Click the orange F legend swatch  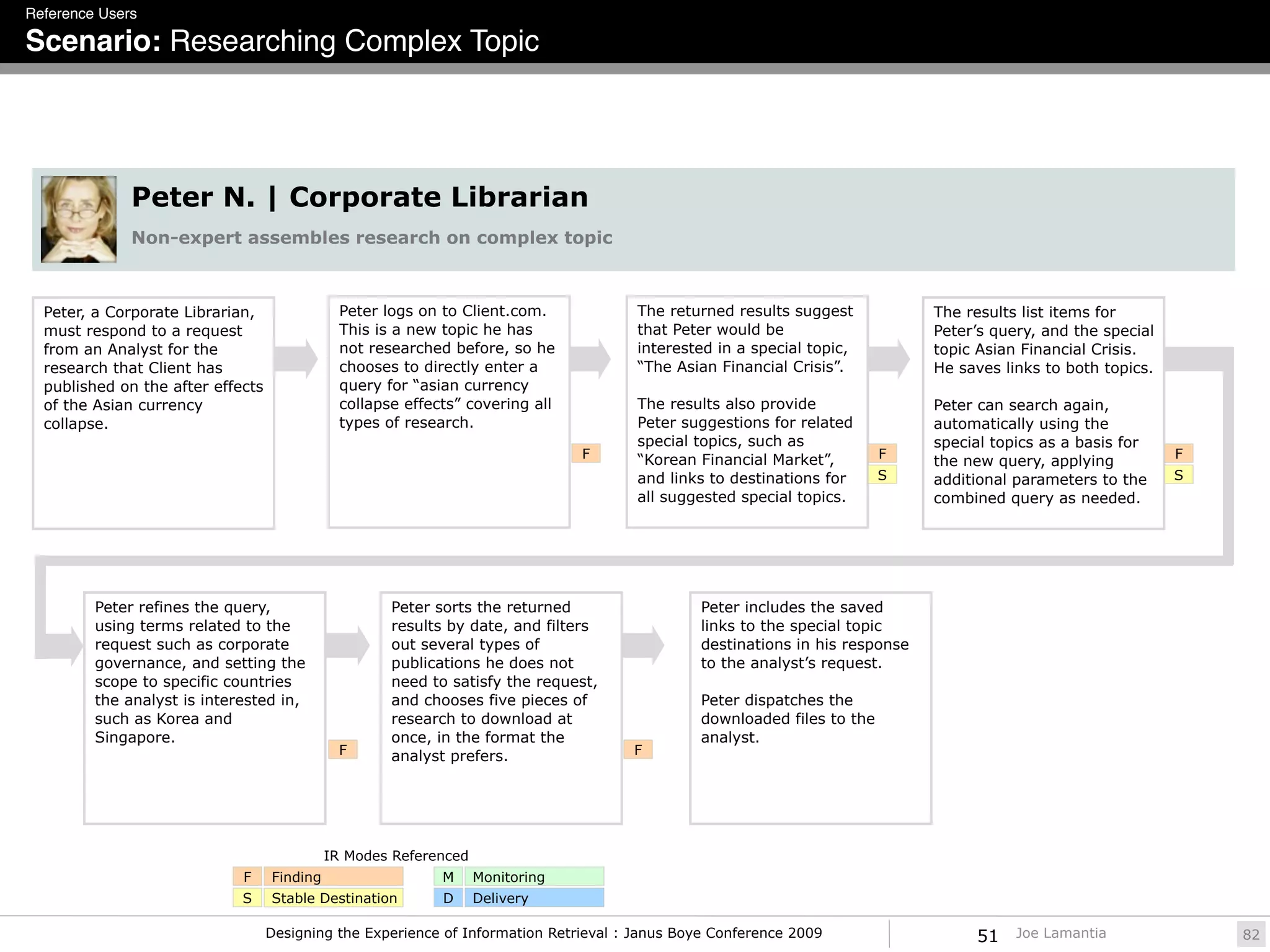coord(247,876)
